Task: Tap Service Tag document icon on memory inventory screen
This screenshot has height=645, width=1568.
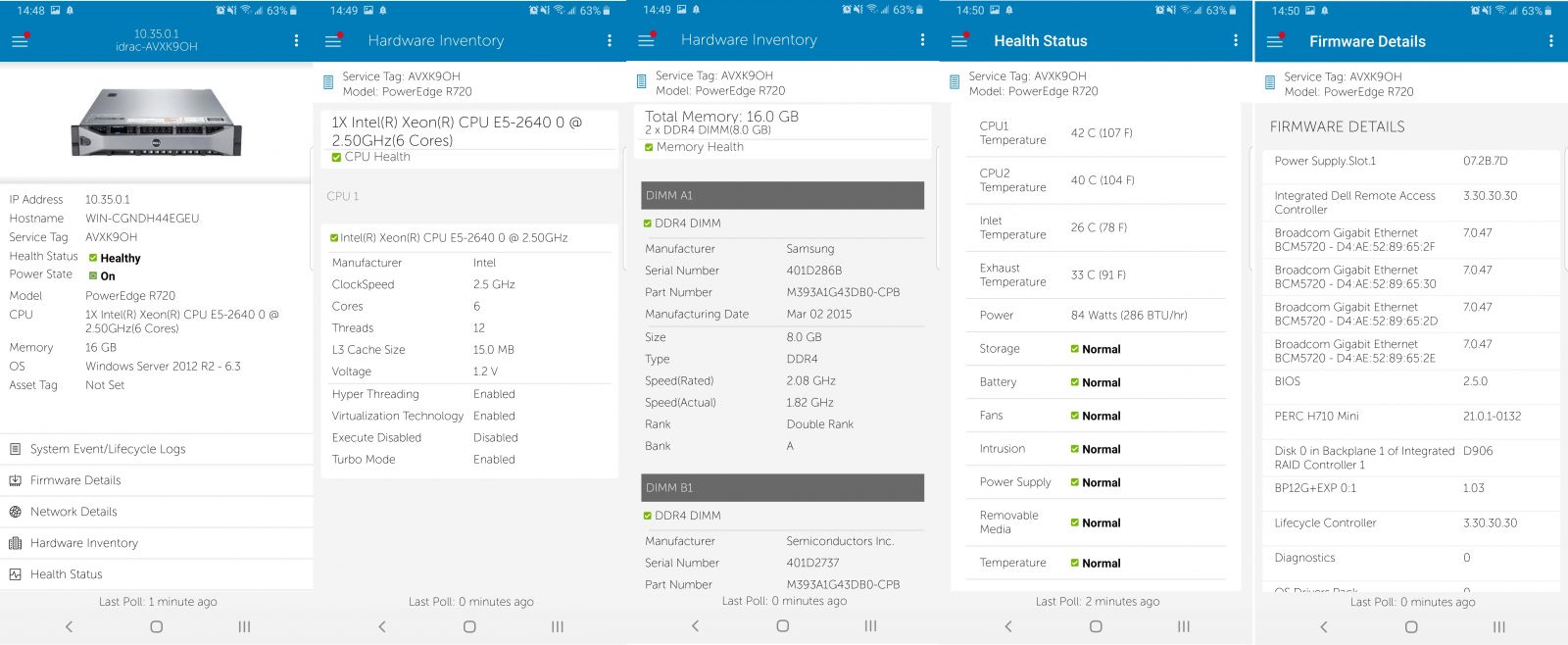Action: 642,82
